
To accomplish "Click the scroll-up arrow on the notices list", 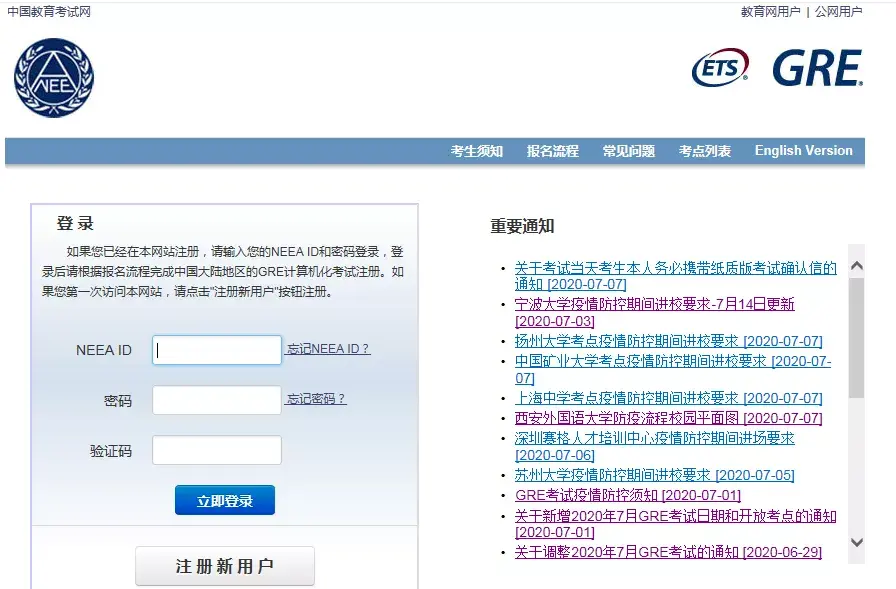I will coord(857,264).
